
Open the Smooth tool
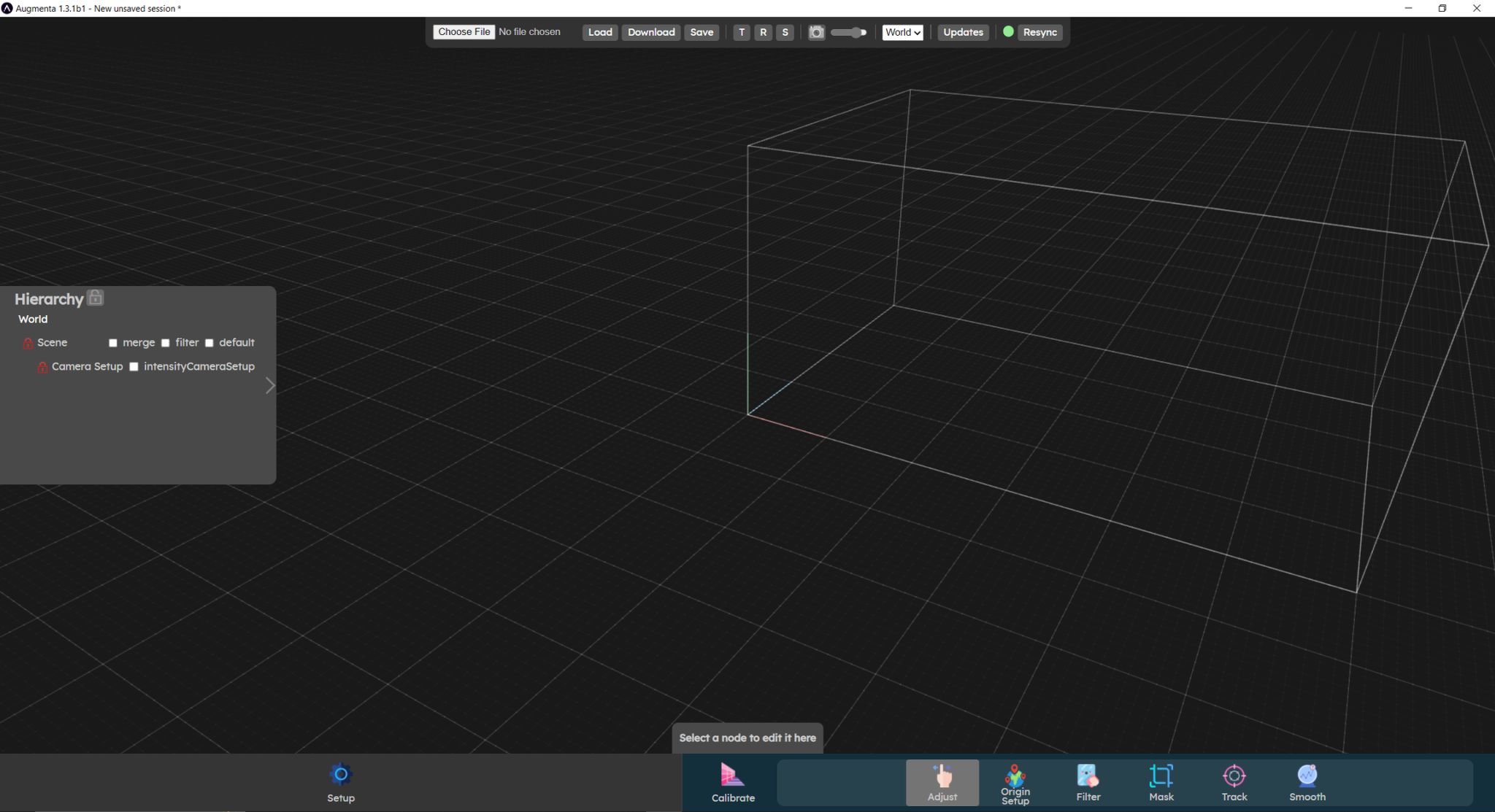click(x=1307, y=781)
